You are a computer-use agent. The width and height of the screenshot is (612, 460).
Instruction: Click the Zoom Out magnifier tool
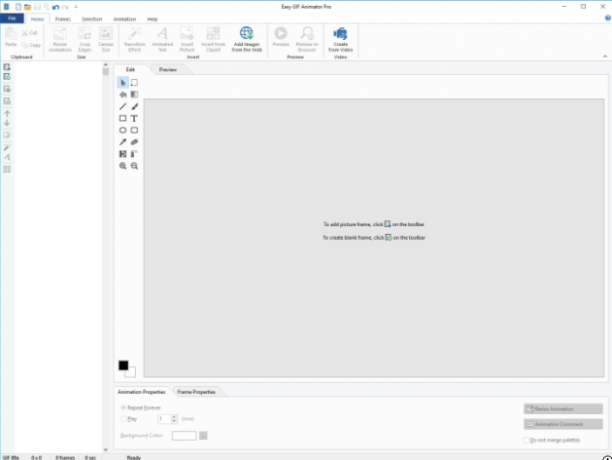pyautogui.click(x=134, y=166)
